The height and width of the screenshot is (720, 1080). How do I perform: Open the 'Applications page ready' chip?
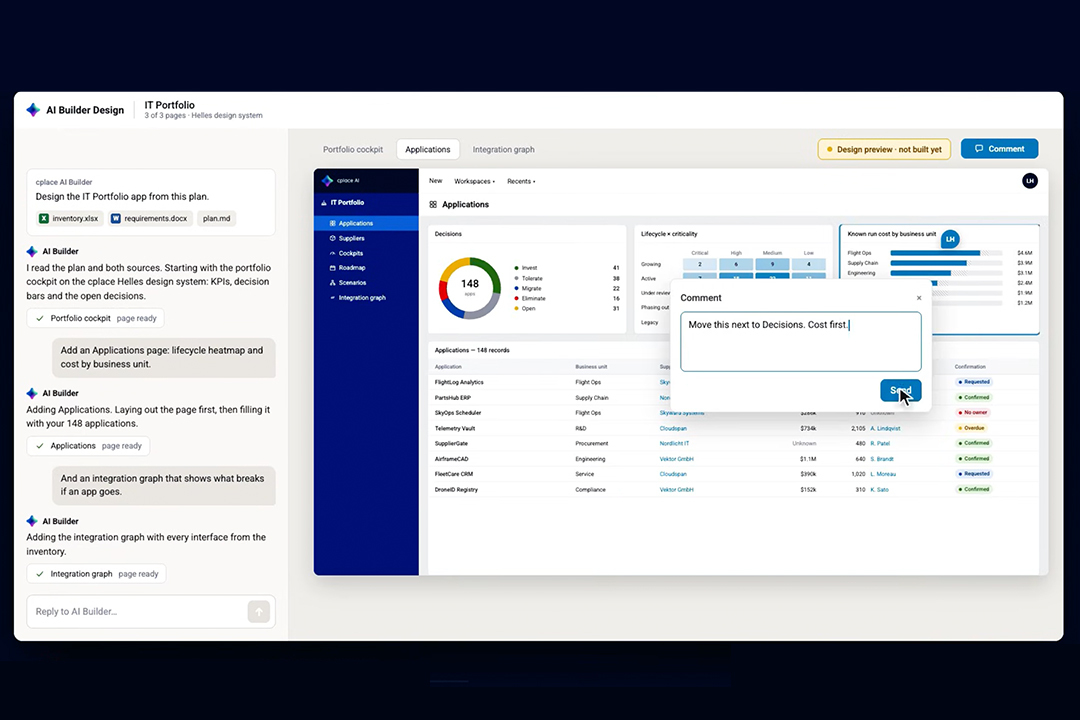(x=88, y=446)
